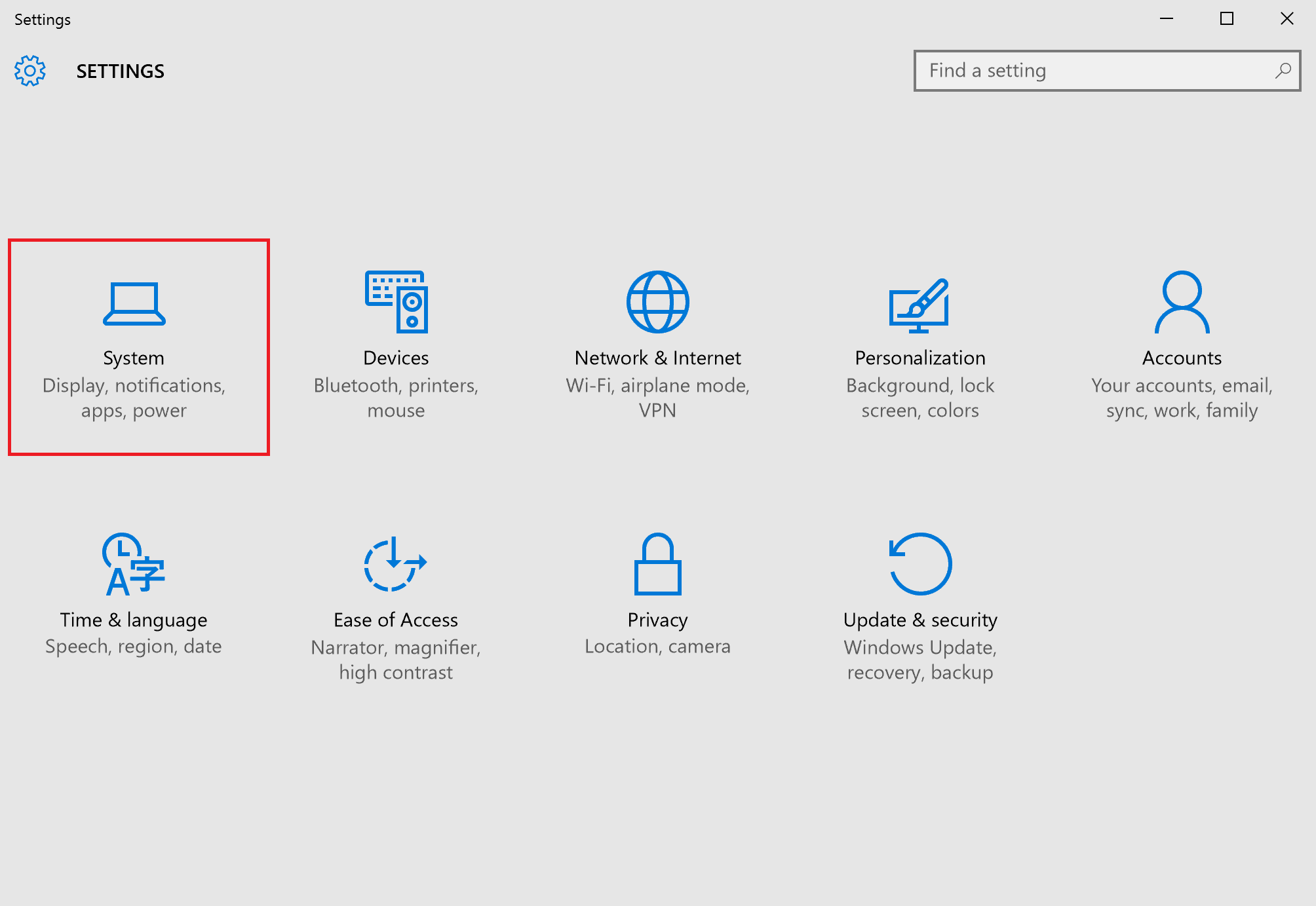
Task: Open Personalization paintbrush monitor icon
Action: click(919, 305)
